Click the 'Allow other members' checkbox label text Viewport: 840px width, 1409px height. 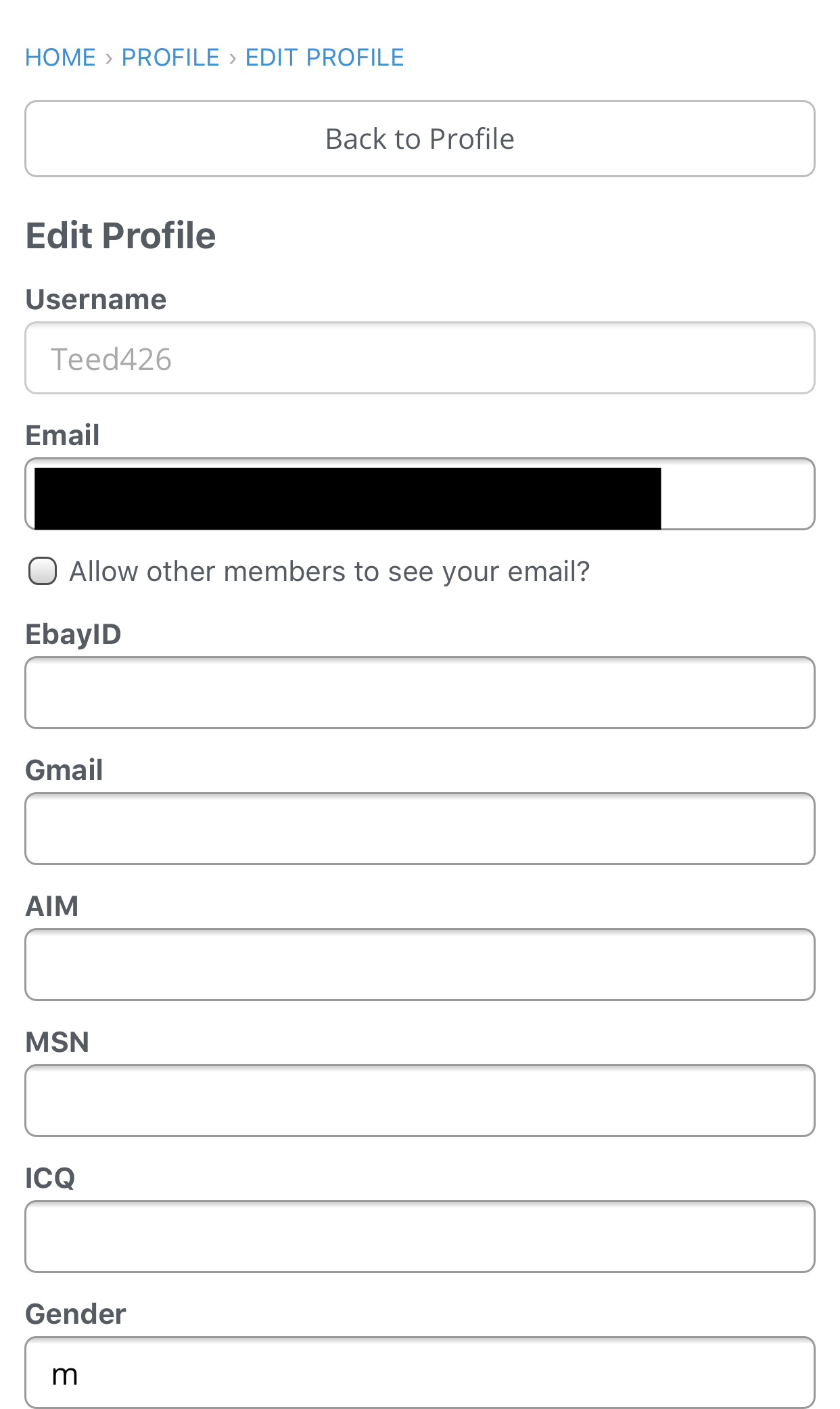pyautogui.click(x=329, y=572)
